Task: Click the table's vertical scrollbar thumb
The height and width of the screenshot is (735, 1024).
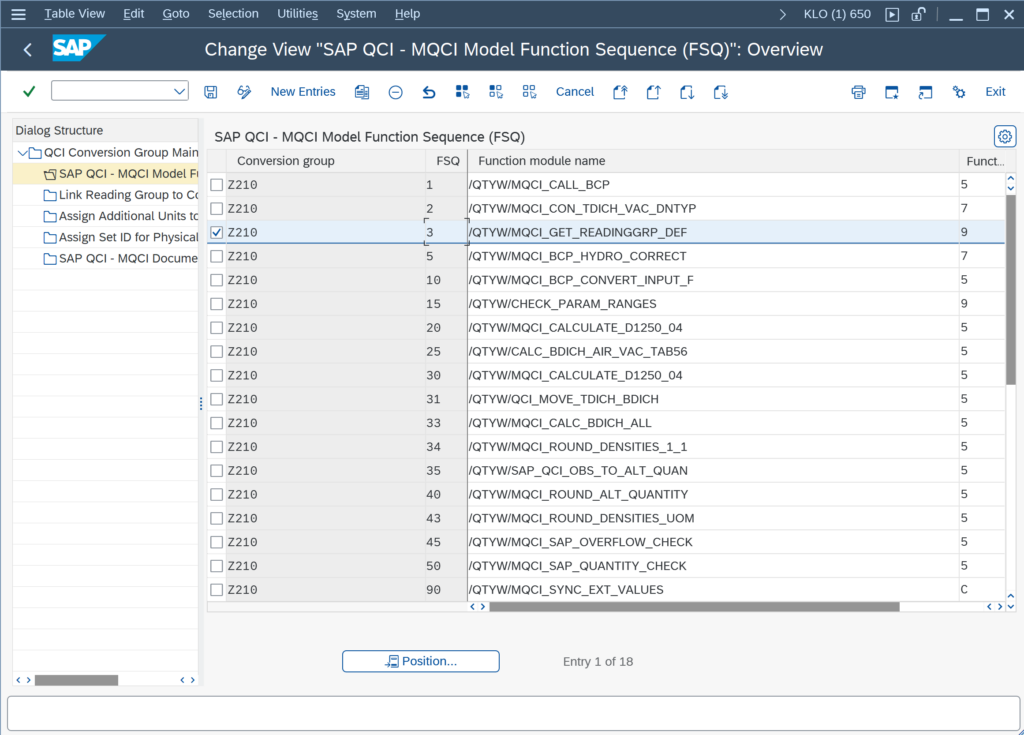Action: pos(1010,289)
